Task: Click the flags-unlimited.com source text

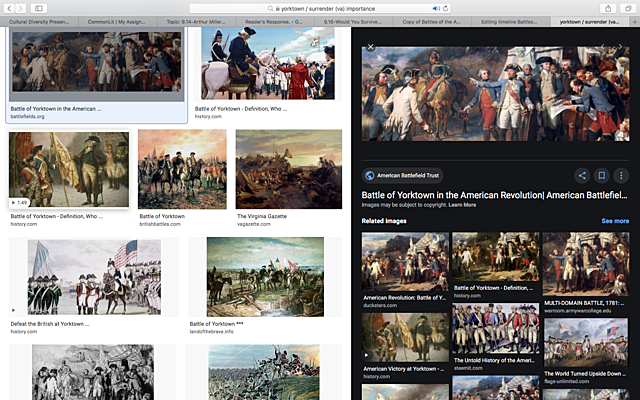Action: pyautogui.click(x=567, y=382)
